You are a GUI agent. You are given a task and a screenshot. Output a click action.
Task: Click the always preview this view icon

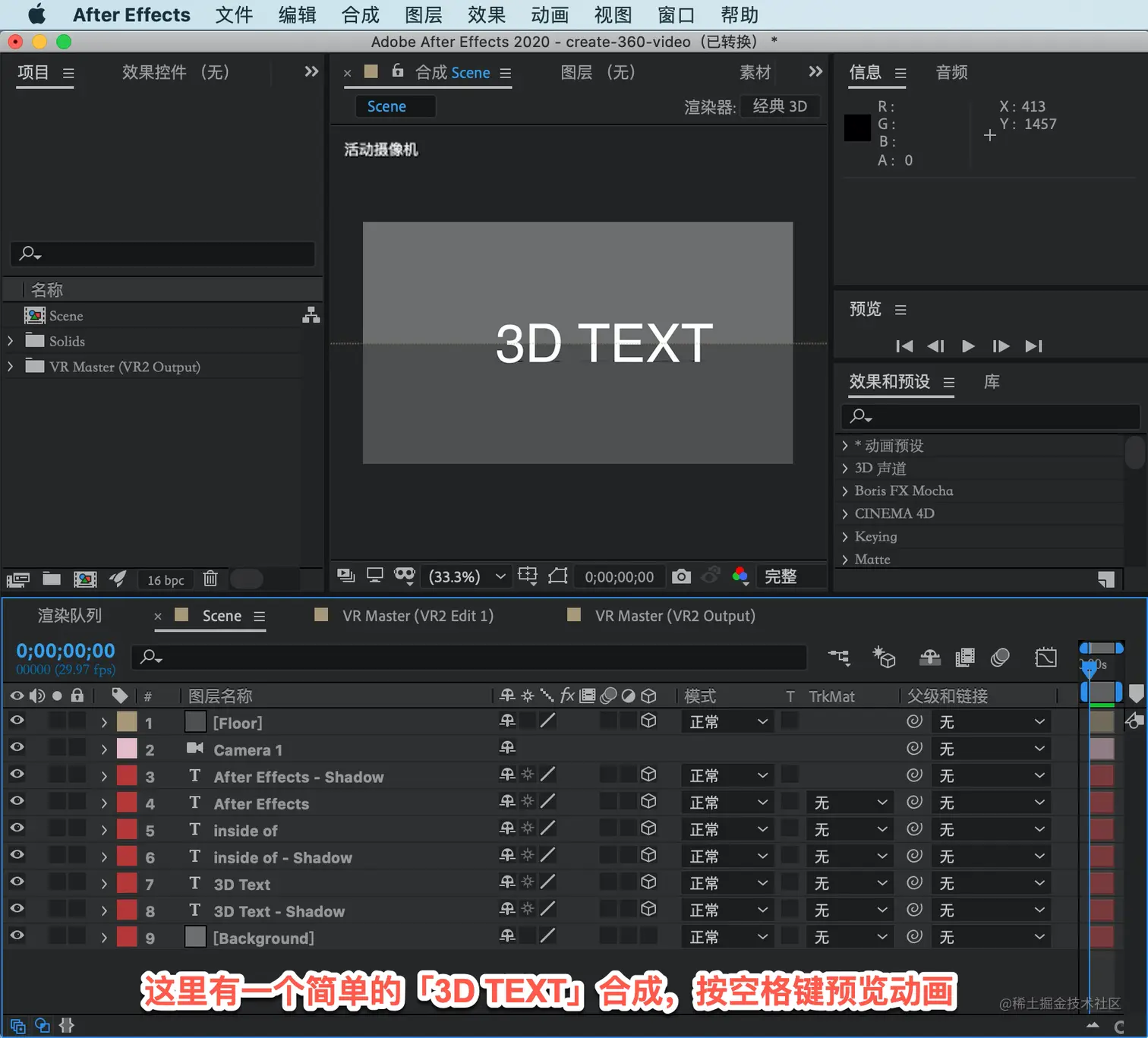tap(346, 576)
